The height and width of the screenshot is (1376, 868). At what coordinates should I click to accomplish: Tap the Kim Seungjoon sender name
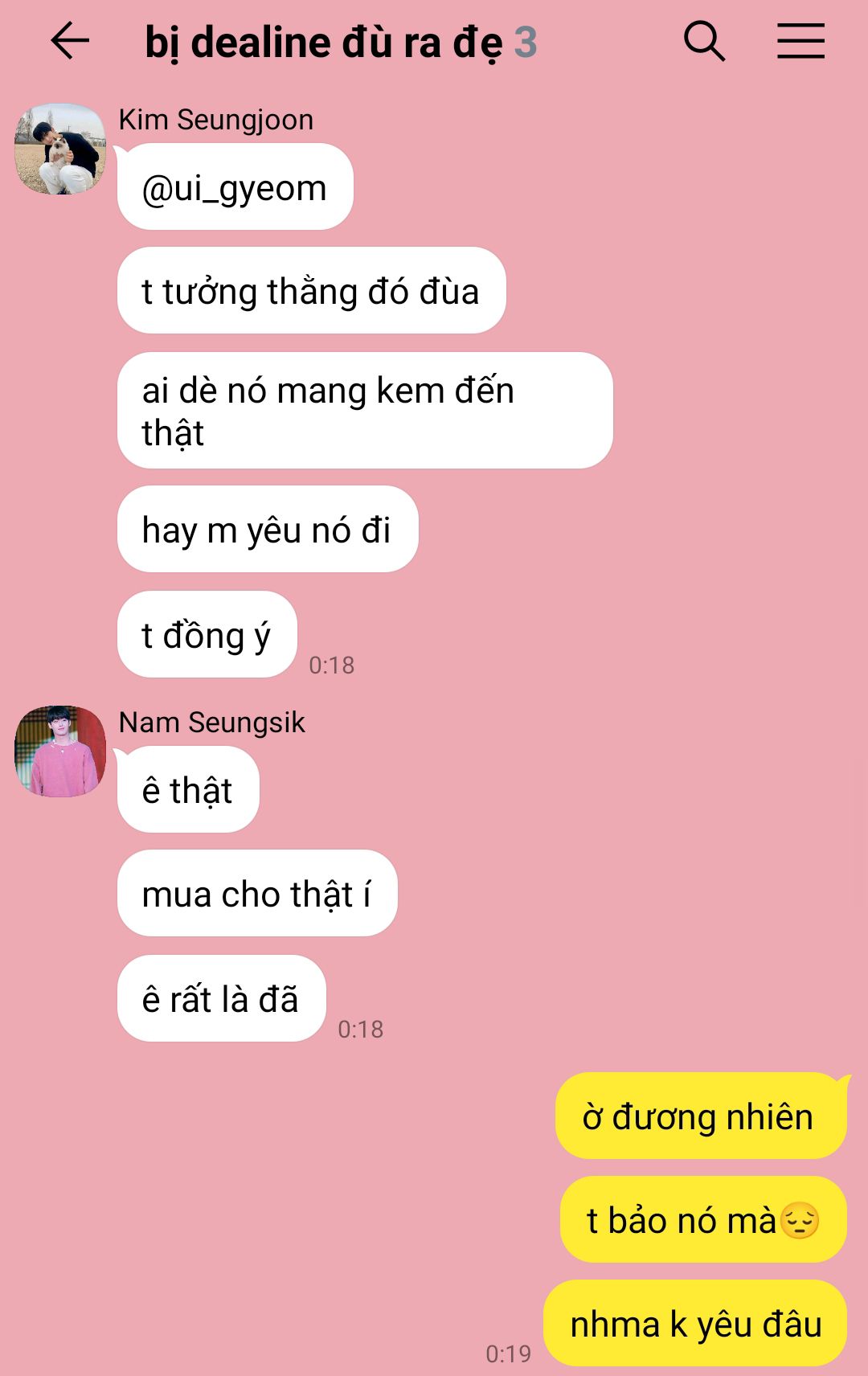pos(216,120)
